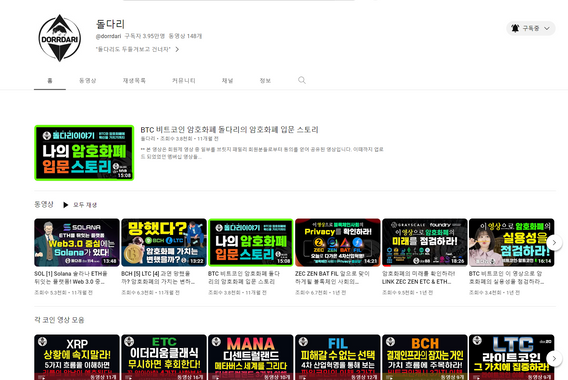Open the SOLANA Web3.0 video thumbnail
The height and width of the screenshot is (380, 568).
(77, 242)
